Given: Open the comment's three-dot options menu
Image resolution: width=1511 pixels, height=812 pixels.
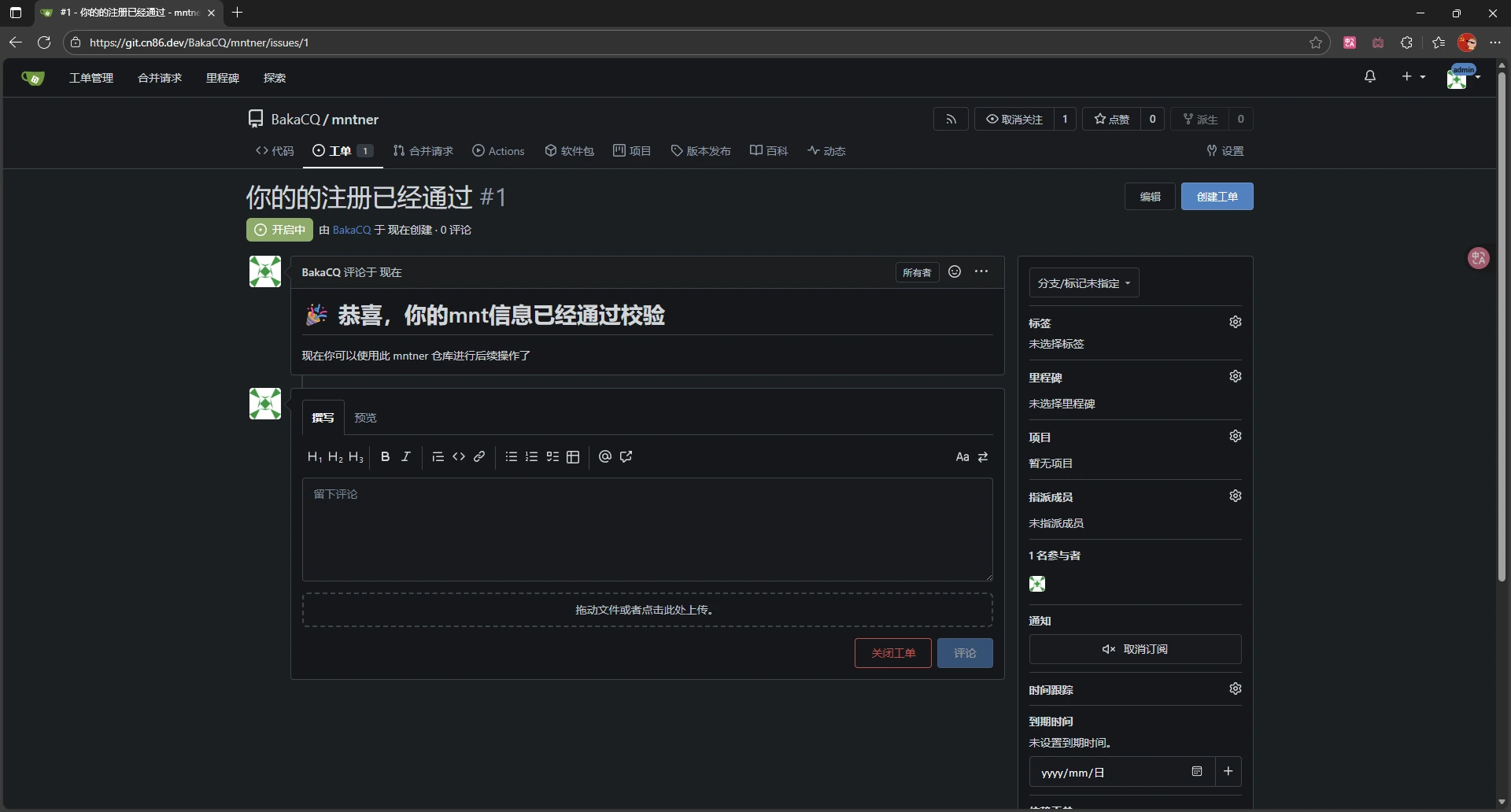Looking at the screenshot, I should point(981,272).
